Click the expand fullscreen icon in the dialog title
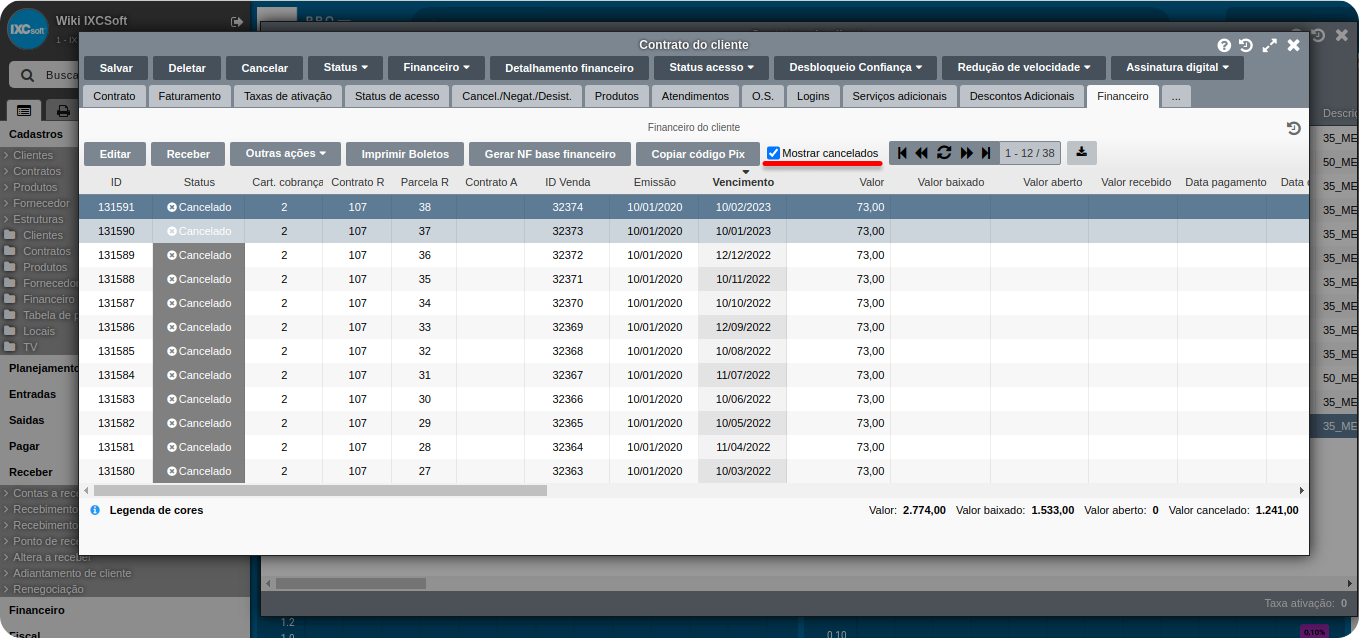This screenshot has width=1359, height=638. (1270, 45)
